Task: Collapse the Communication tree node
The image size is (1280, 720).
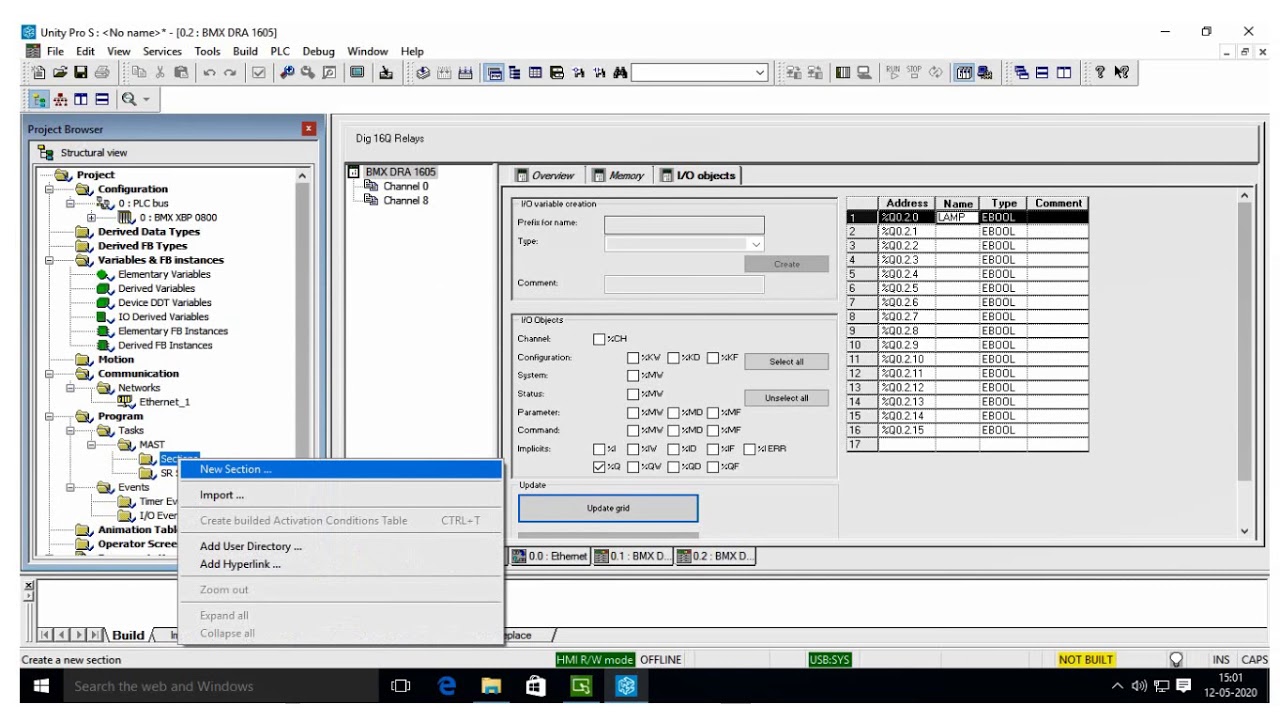Action: pyautogui.click(x=50, y=374)
